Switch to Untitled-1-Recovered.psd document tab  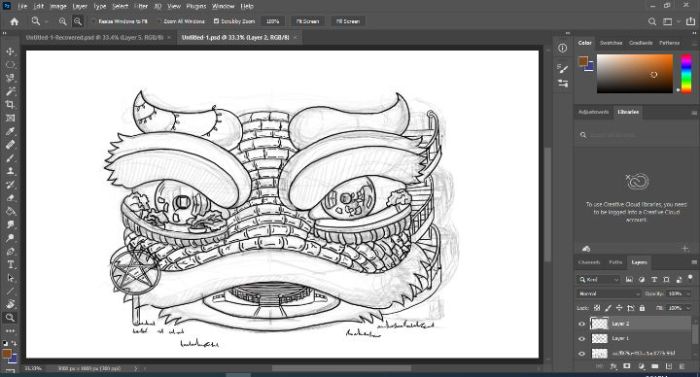(x=95, y=38)
